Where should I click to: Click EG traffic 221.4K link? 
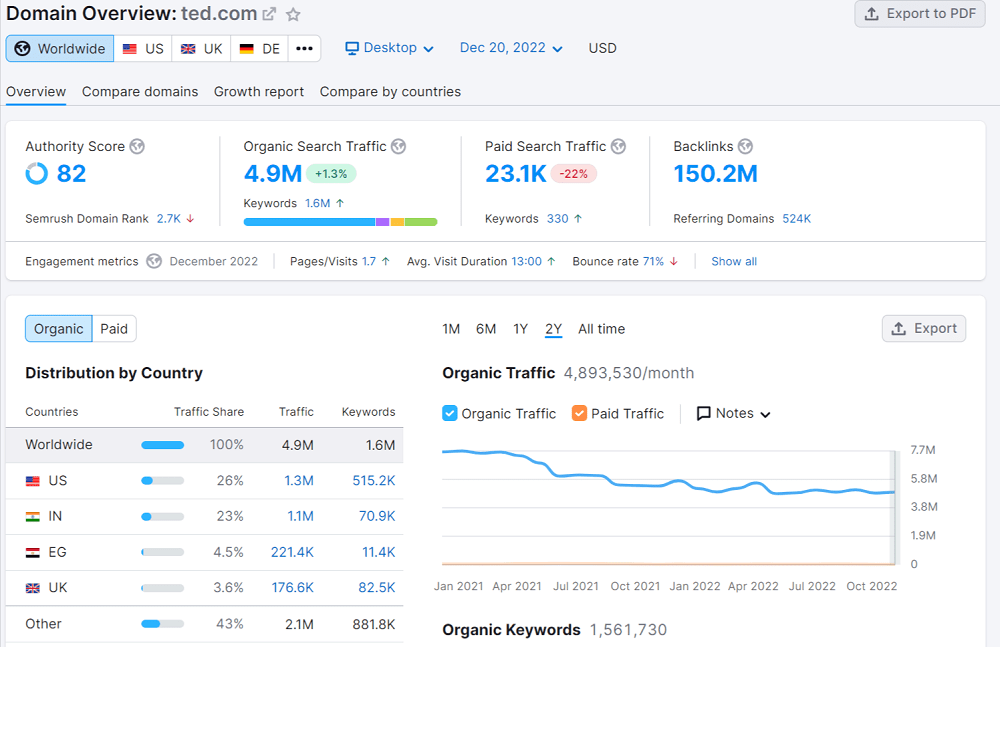tap(292, 552)
